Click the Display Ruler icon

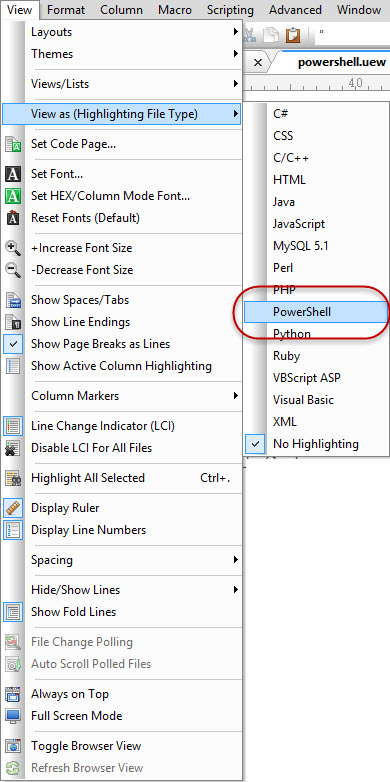click(12, 508)
